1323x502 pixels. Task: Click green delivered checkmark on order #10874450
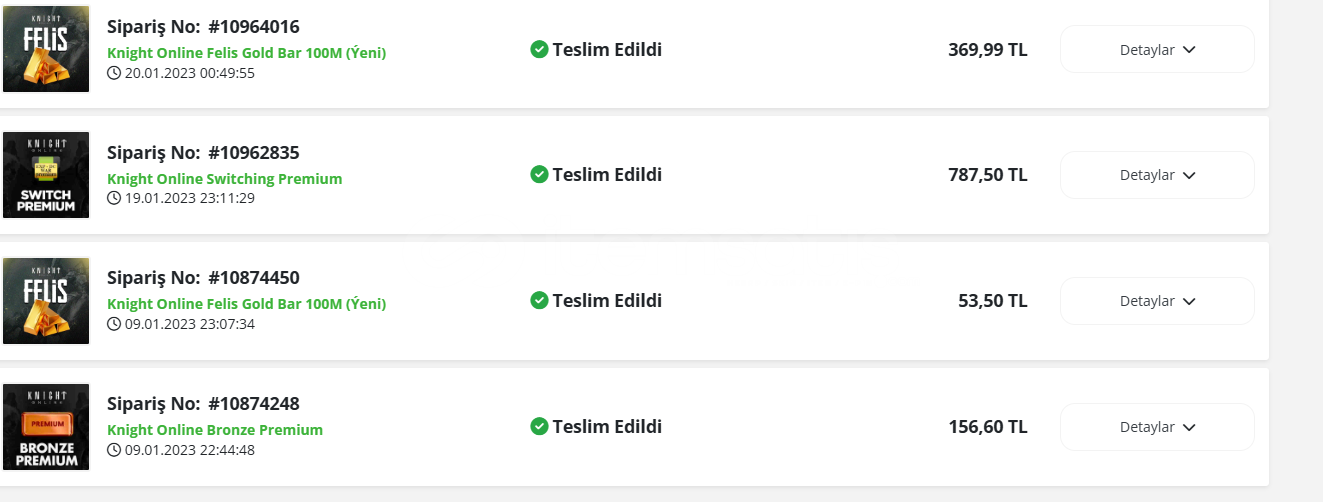(x=539, y=301)
